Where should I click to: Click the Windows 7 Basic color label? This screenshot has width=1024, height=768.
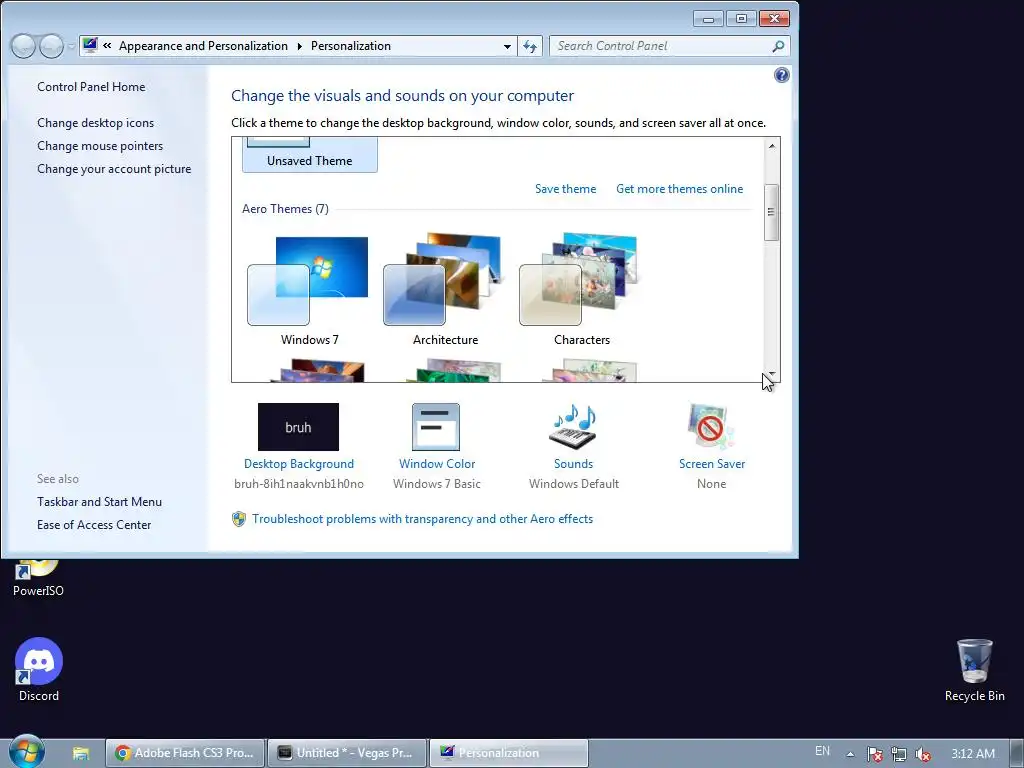(x=437, y=484)
